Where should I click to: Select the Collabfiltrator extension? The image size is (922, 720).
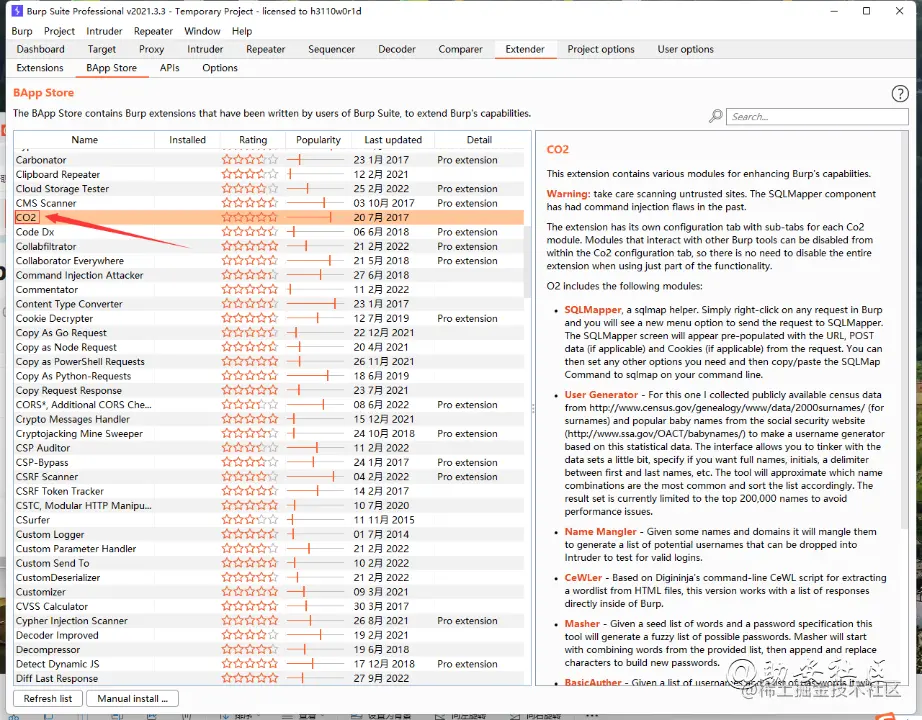(x=269, y=246)
